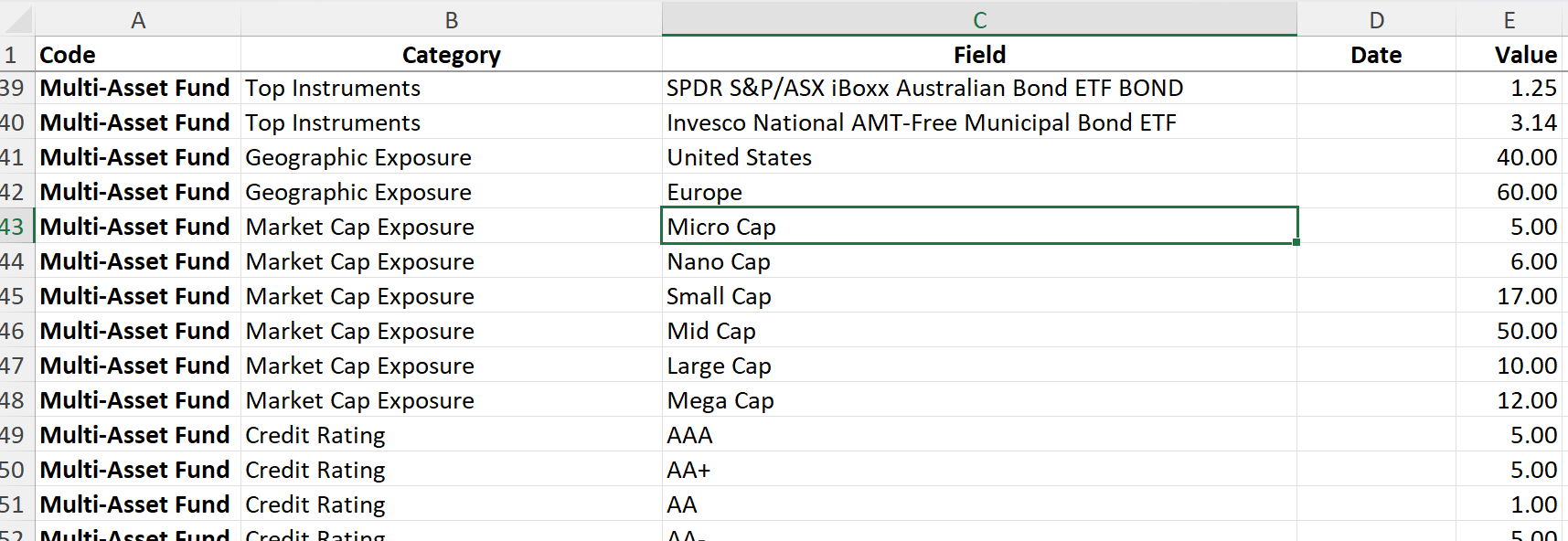Click the fill handle of the selected cell

pyautogui.click(x=1296, y=242)
